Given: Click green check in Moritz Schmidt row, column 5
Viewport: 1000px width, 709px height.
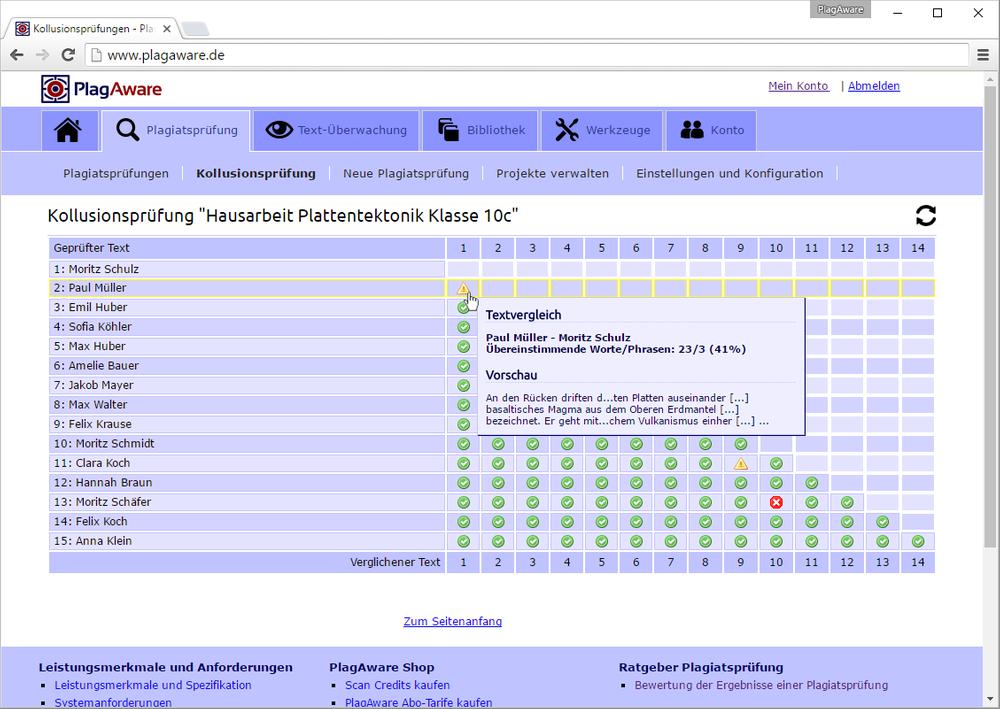Looking at the screenshot, I should click(x=601, y=444).
